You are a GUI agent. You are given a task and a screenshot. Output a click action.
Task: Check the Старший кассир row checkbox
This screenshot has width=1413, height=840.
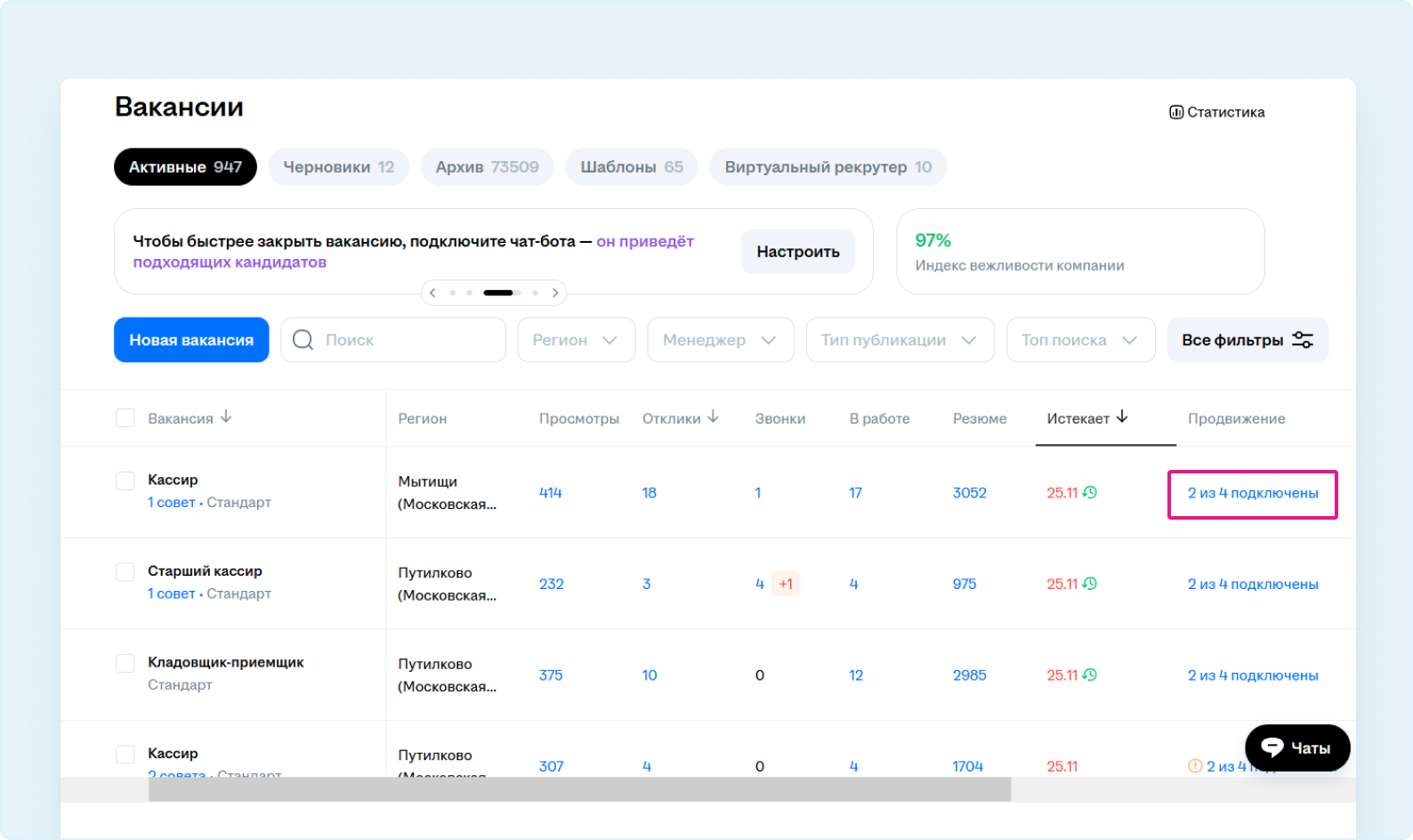[x=125, y=572]
